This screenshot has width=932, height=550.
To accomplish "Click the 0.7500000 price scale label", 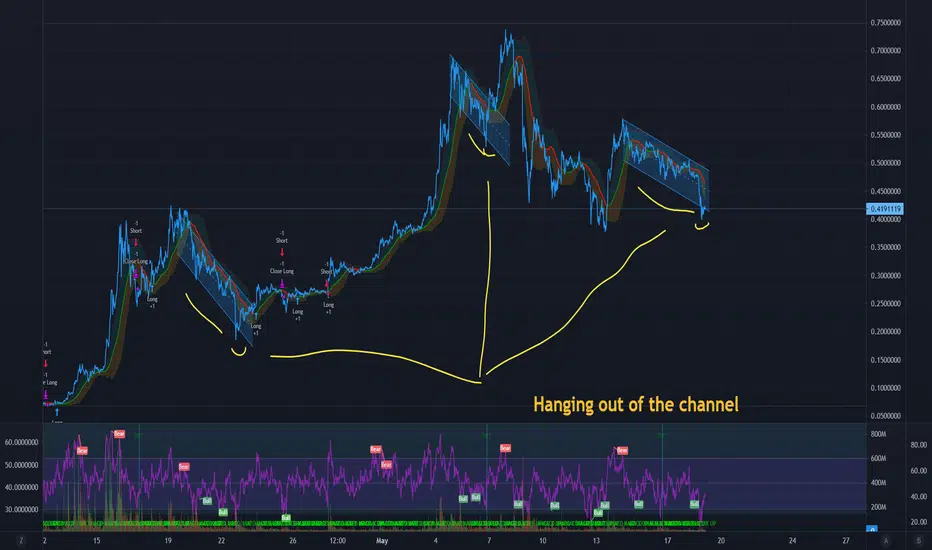I will (885, 23).
